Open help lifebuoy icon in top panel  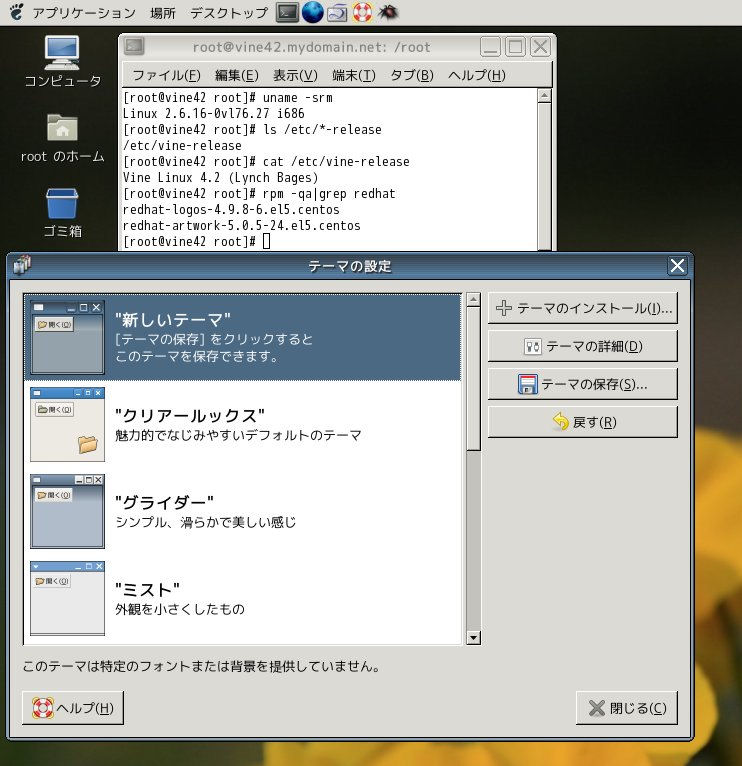pyautogui.click(x=362, y=12)
